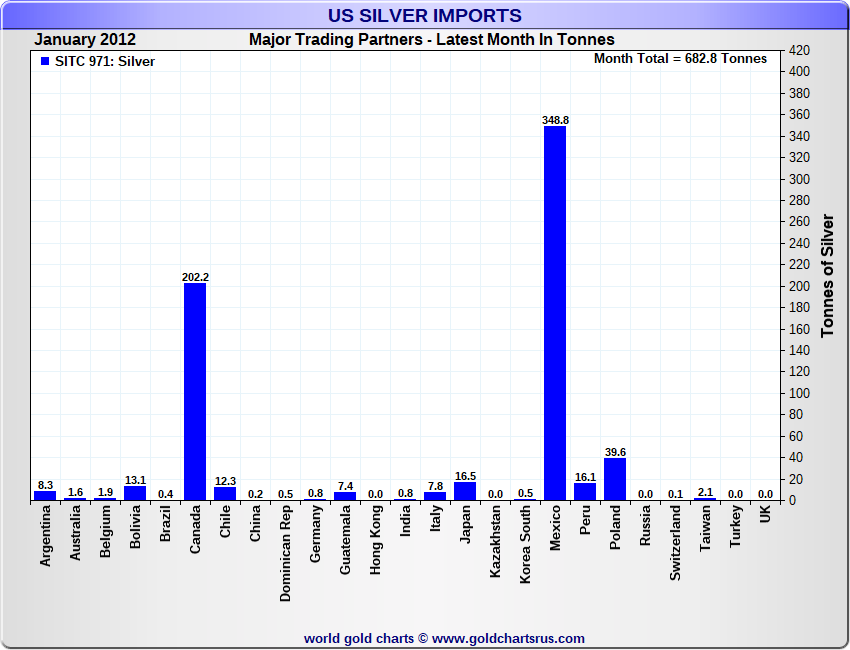Click the Dominican Rep x-axis label
Image resolution: width=850 pixels, height=650 pixels.
(286, 551)
